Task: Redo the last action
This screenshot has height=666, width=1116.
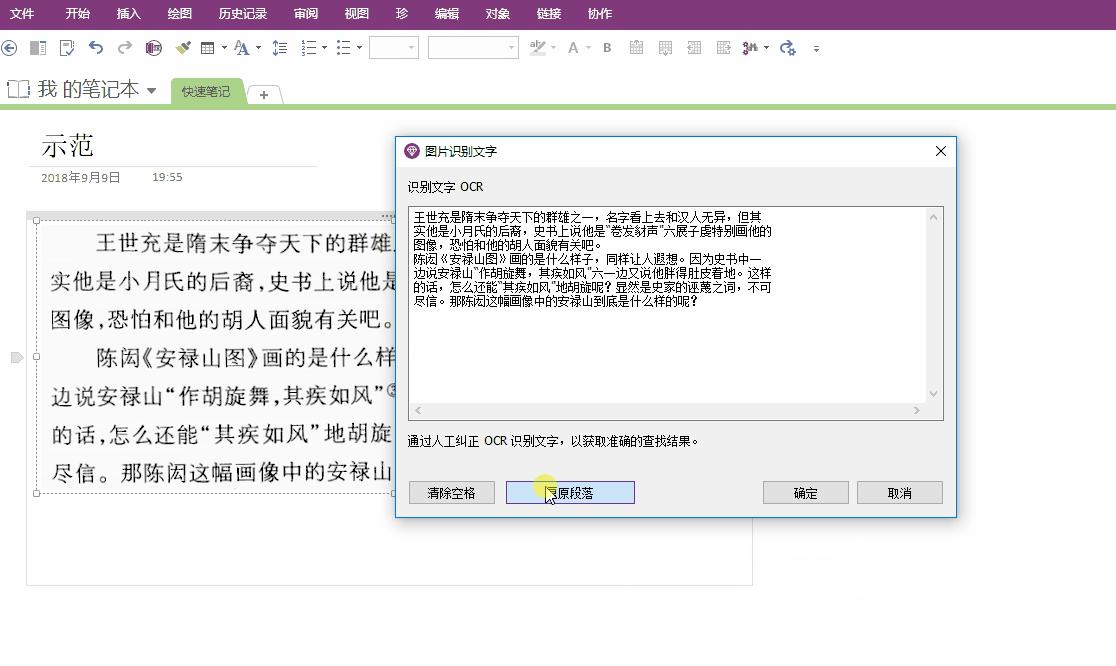Action: (125, 48)
